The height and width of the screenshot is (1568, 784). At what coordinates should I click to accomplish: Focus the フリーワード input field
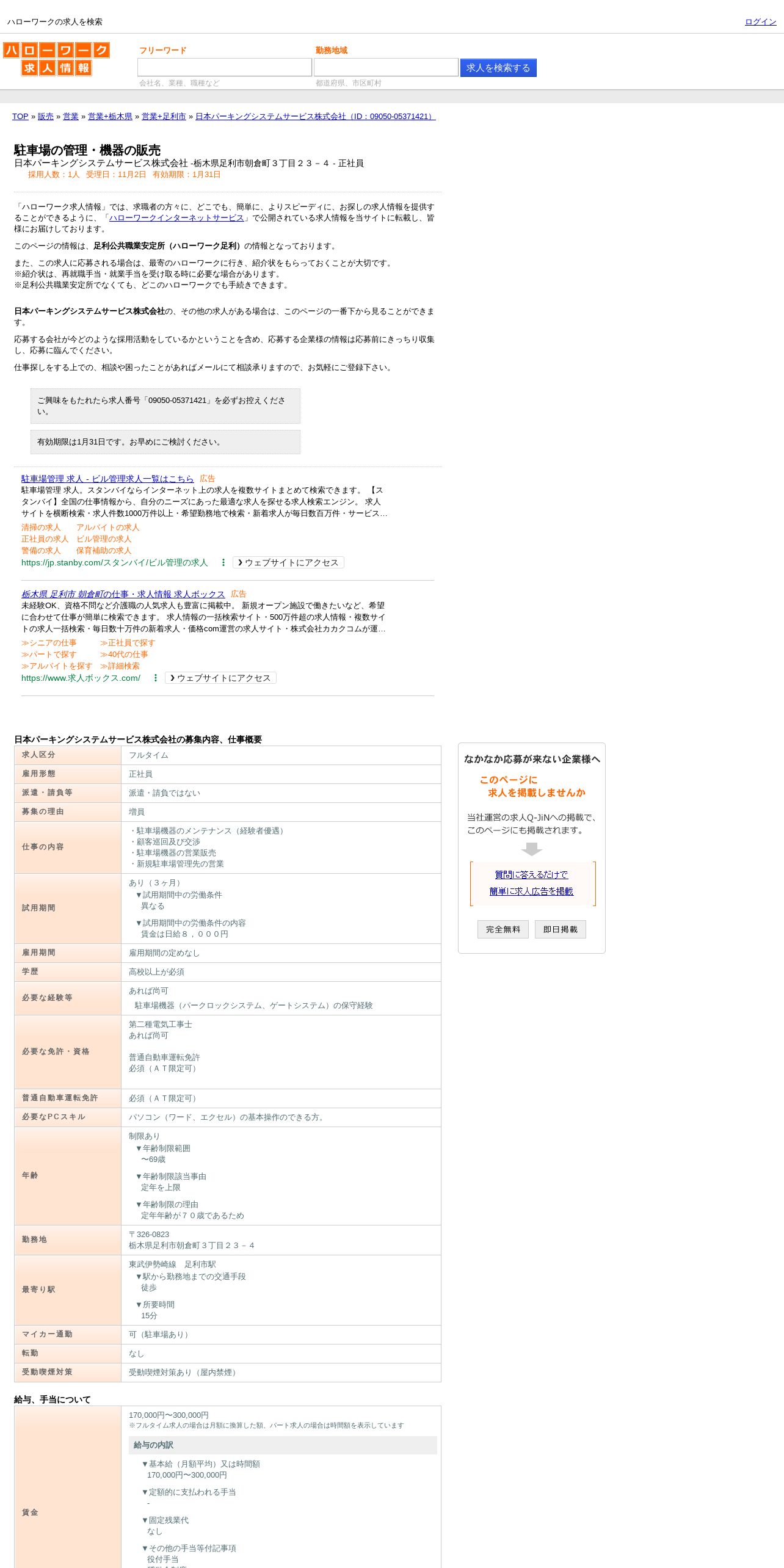(225, 67)
